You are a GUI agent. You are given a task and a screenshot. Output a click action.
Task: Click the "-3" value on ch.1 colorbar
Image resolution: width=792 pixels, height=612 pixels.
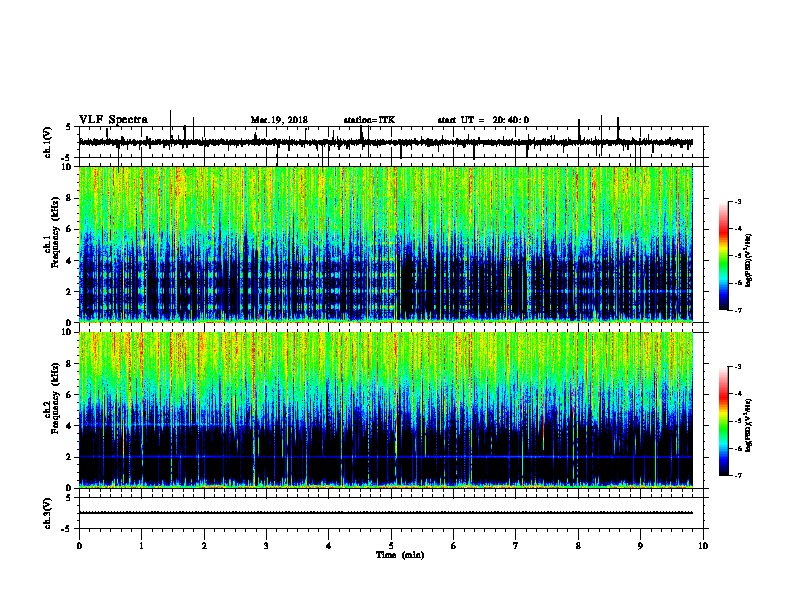(x=737, y=202)
